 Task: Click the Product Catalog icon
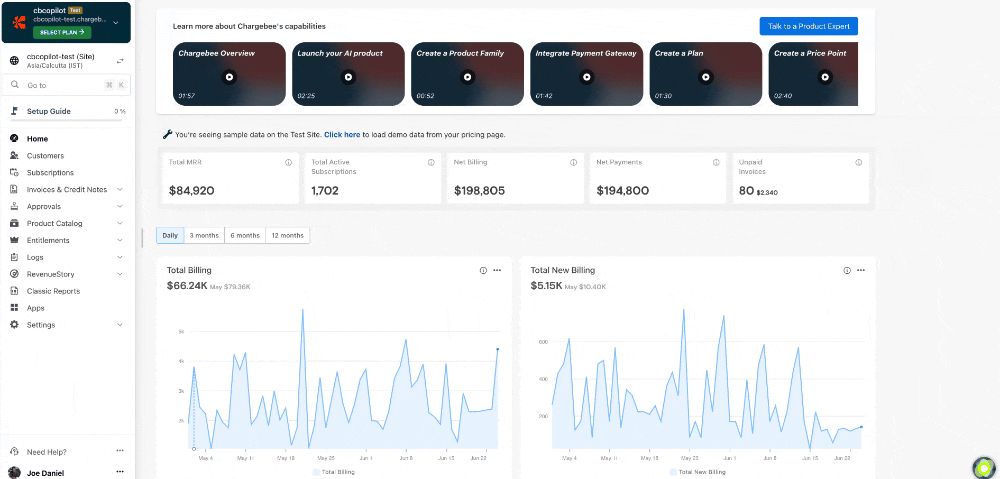pyautogui.click(x=14, y=223)
